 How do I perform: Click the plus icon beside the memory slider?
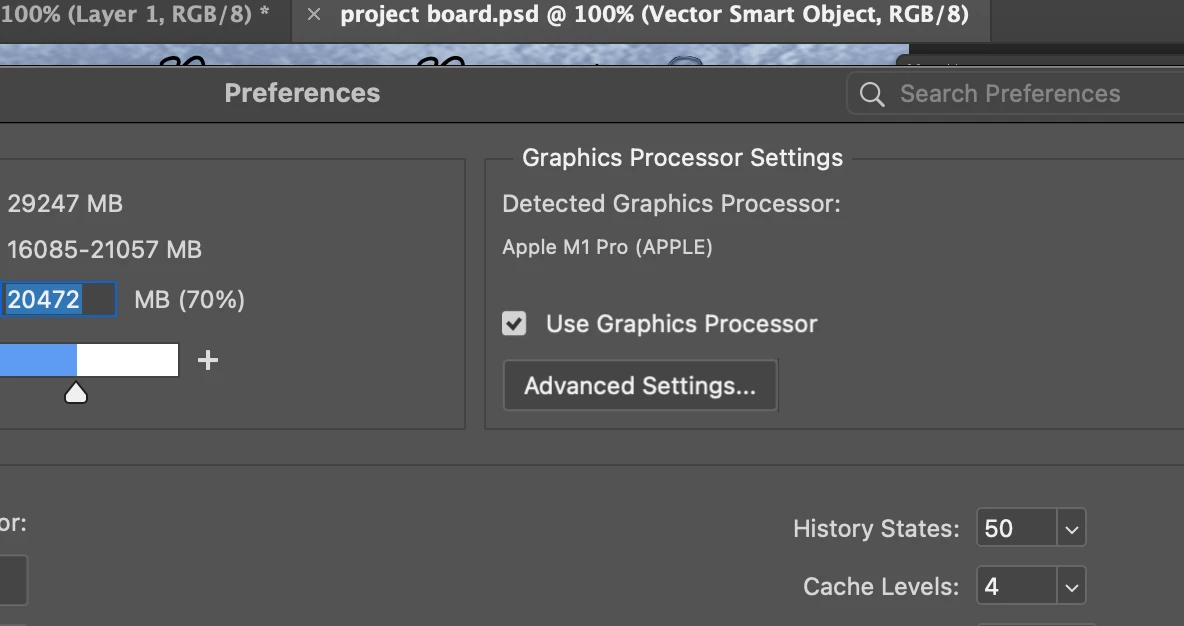(x=208, y=360)
